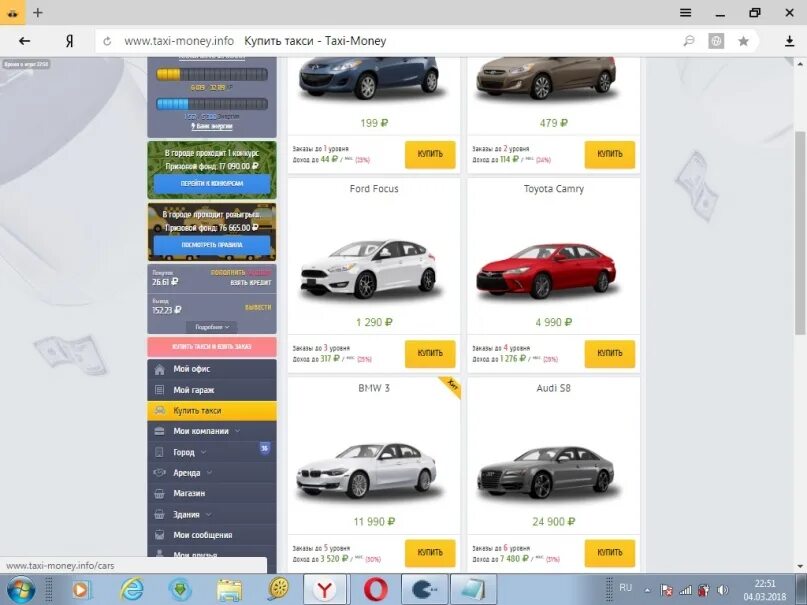Expand the Город submenu arrow
This screenshot has width=807, height=605.
tap(203, 452)
